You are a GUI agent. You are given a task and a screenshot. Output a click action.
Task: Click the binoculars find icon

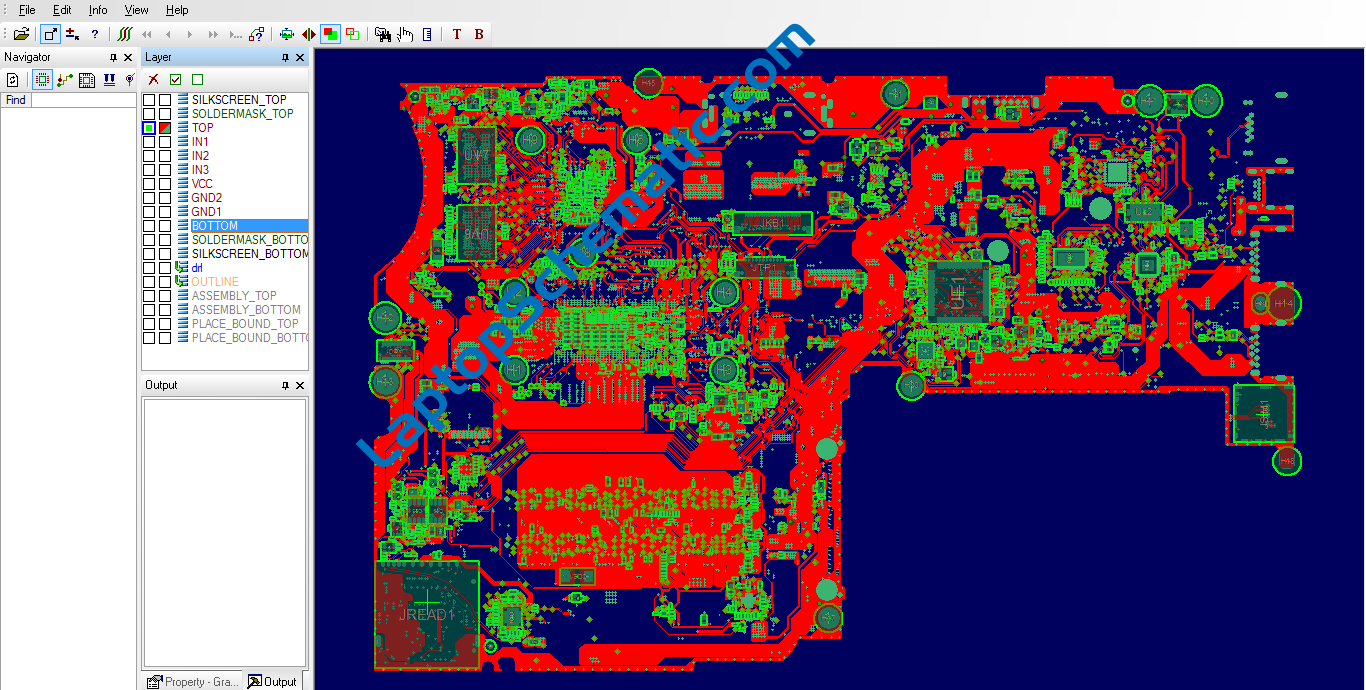(x=383, y=34)
